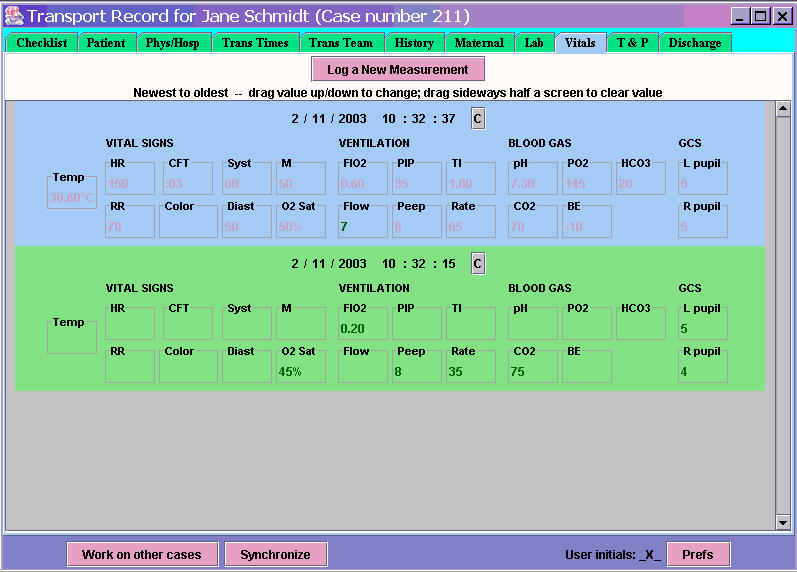Maximize the Transport Record window
The height and width of the screenshot is (572, 797).
coord(760,16)
